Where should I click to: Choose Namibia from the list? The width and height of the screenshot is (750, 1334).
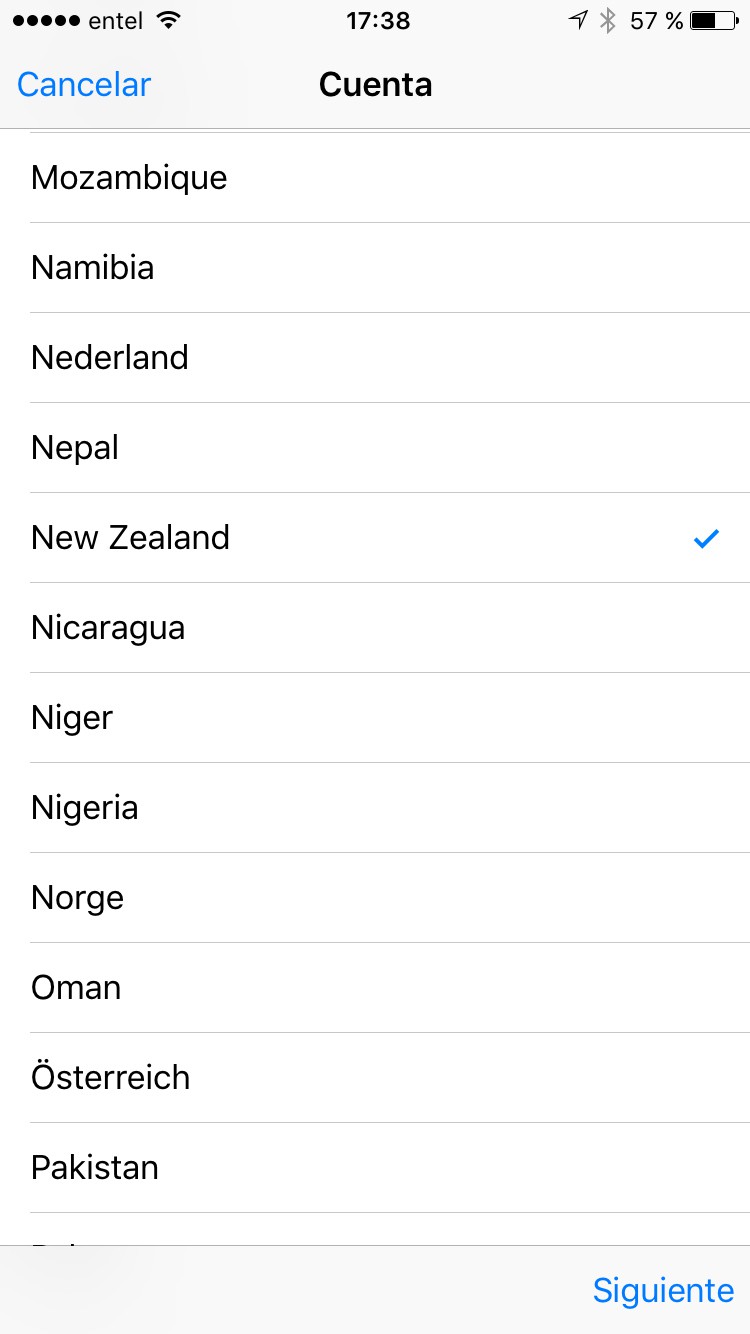click(375, 268)
